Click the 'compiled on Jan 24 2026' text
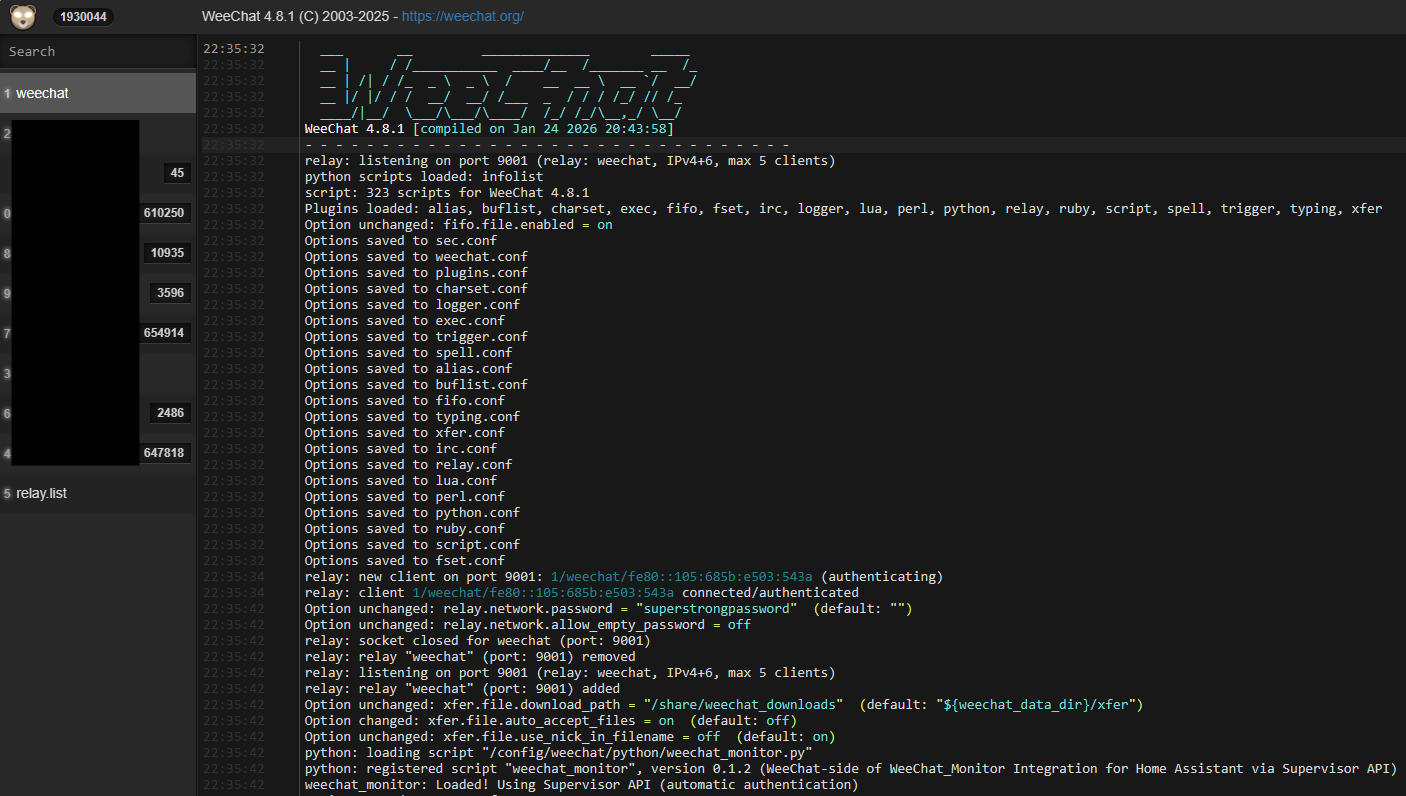Screen dimensions: 1406x796 pyautogui.click(x=547, y=129)
